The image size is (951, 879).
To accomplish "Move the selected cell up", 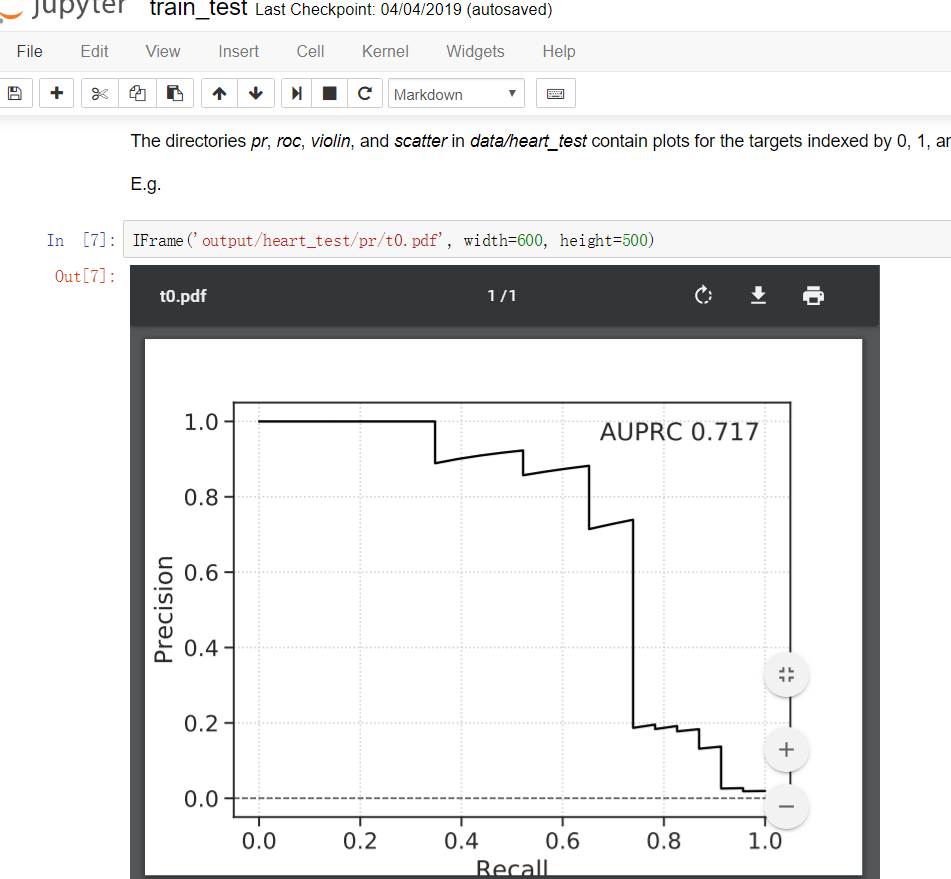I will [218, 93].
